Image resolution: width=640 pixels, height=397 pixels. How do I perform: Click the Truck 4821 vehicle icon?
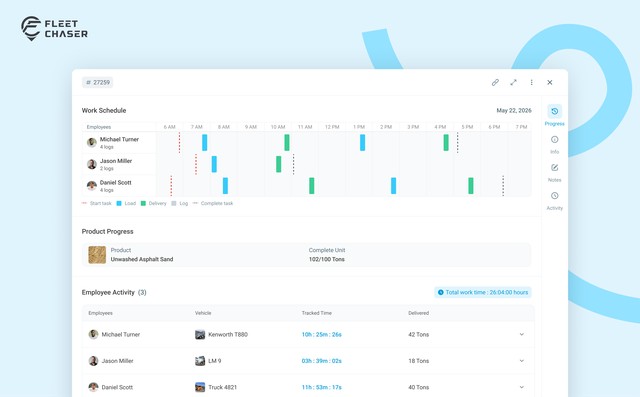200,387
